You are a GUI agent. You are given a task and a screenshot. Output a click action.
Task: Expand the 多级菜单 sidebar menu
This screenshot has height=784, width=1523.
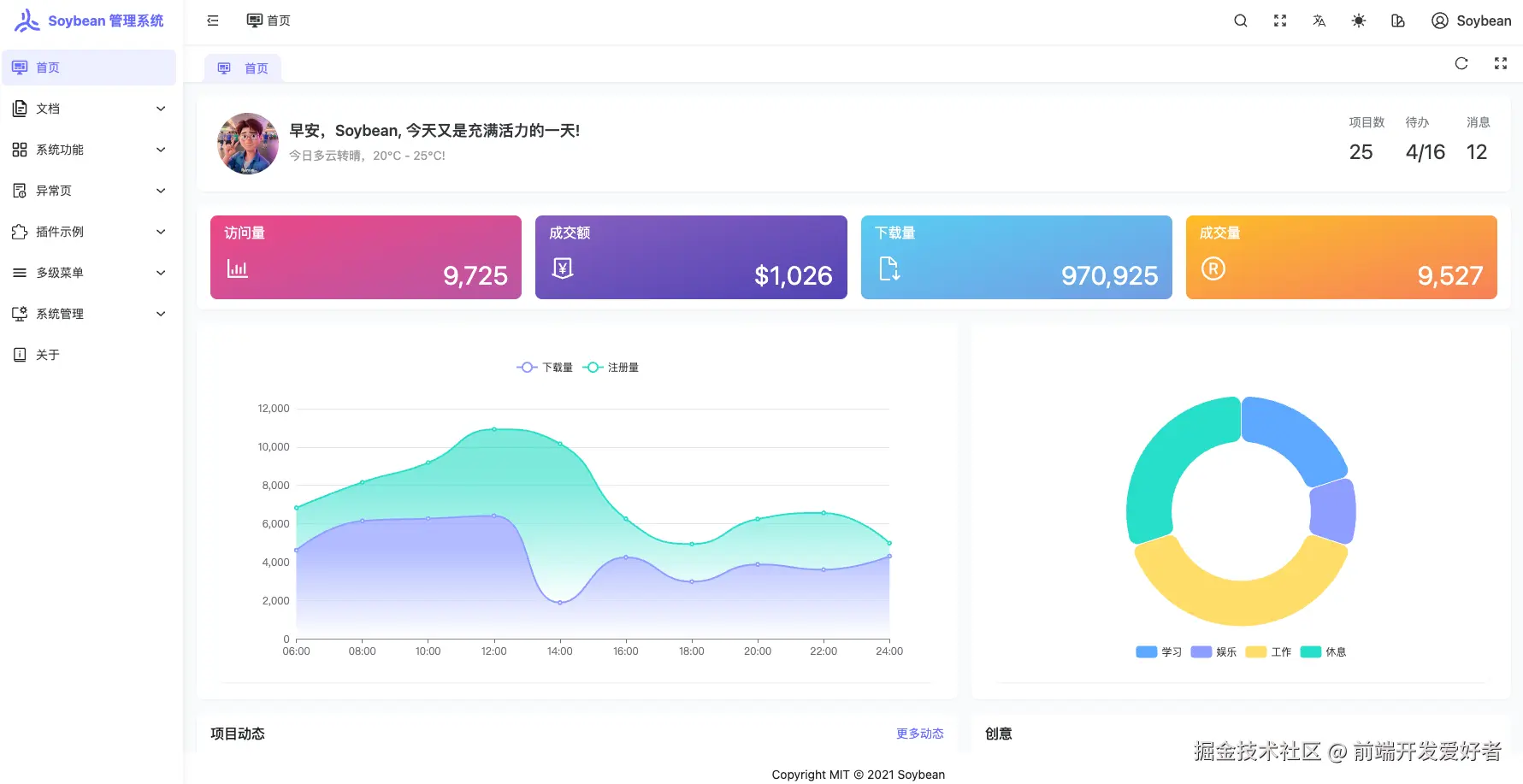(x=89, y=273)
